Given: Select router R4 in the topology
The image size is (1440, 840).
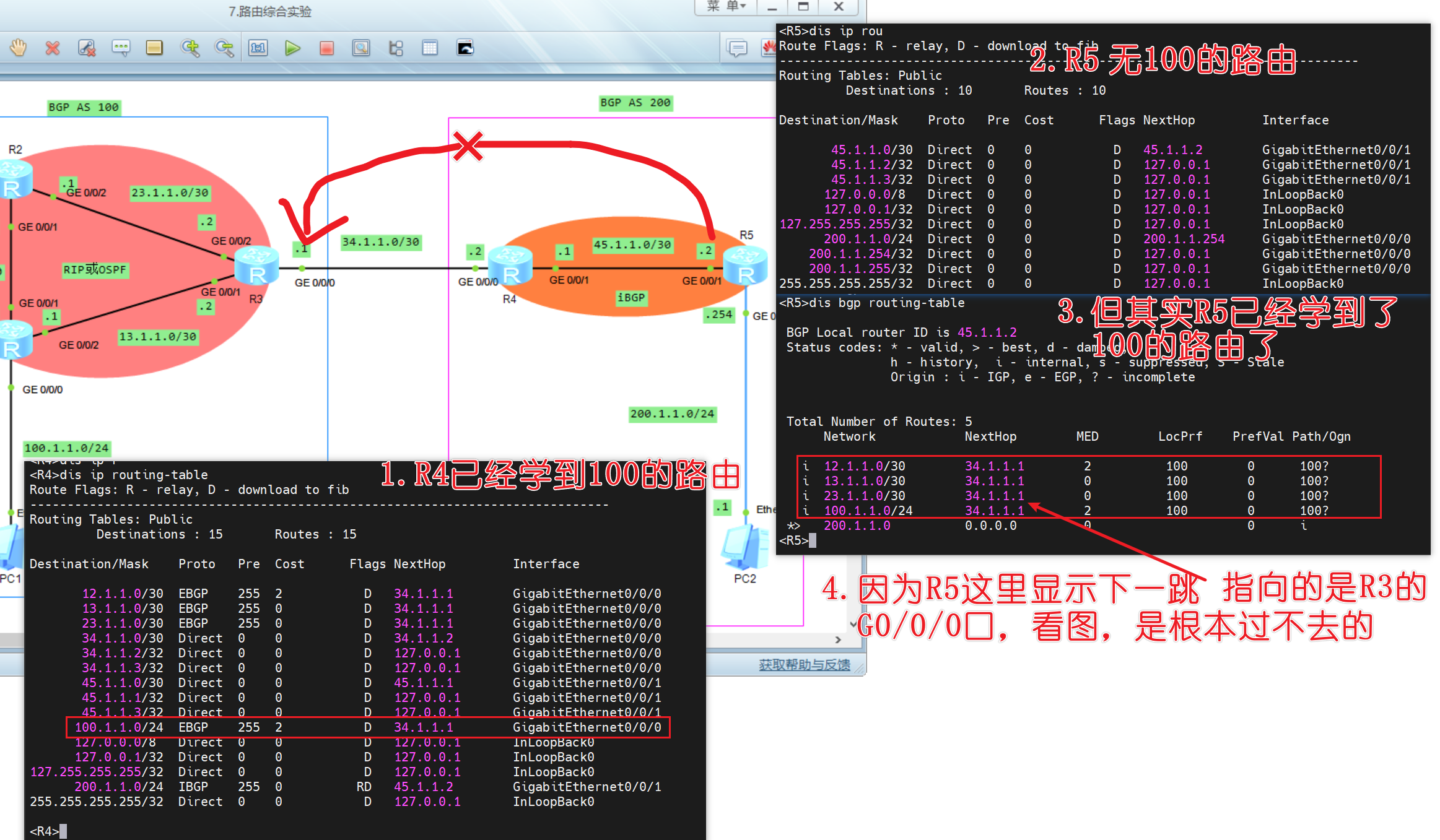Looking at the screenshot, I should (510, 267).
